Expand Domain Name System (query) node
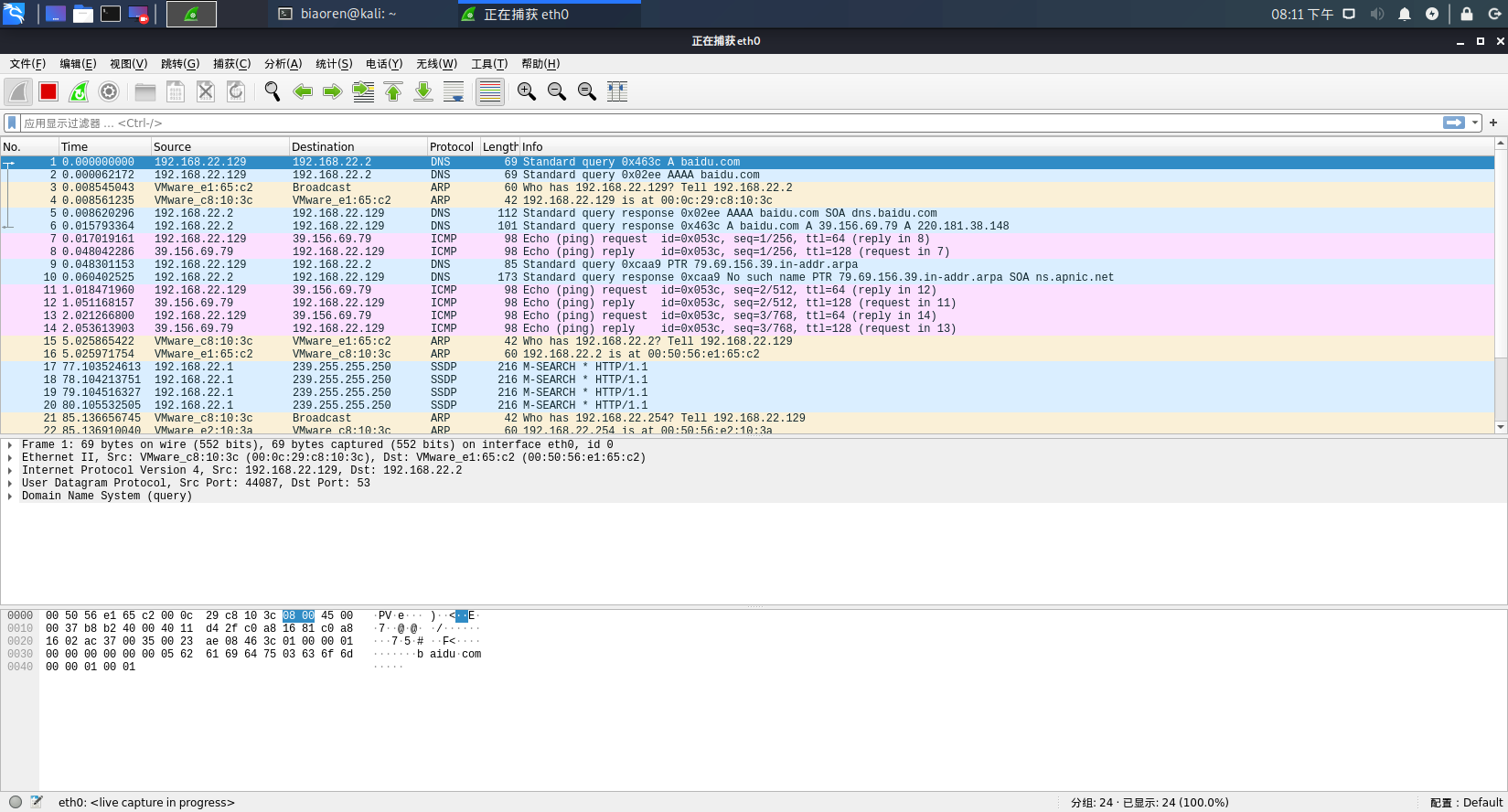 10,497
